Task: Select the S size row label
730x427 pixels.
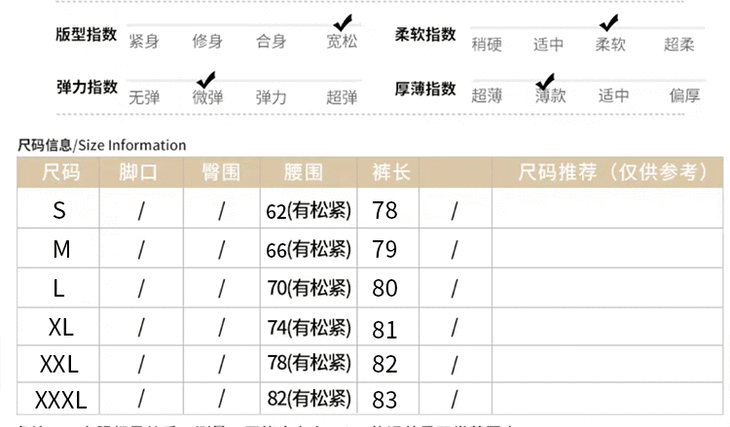Action: coord(59,210)
